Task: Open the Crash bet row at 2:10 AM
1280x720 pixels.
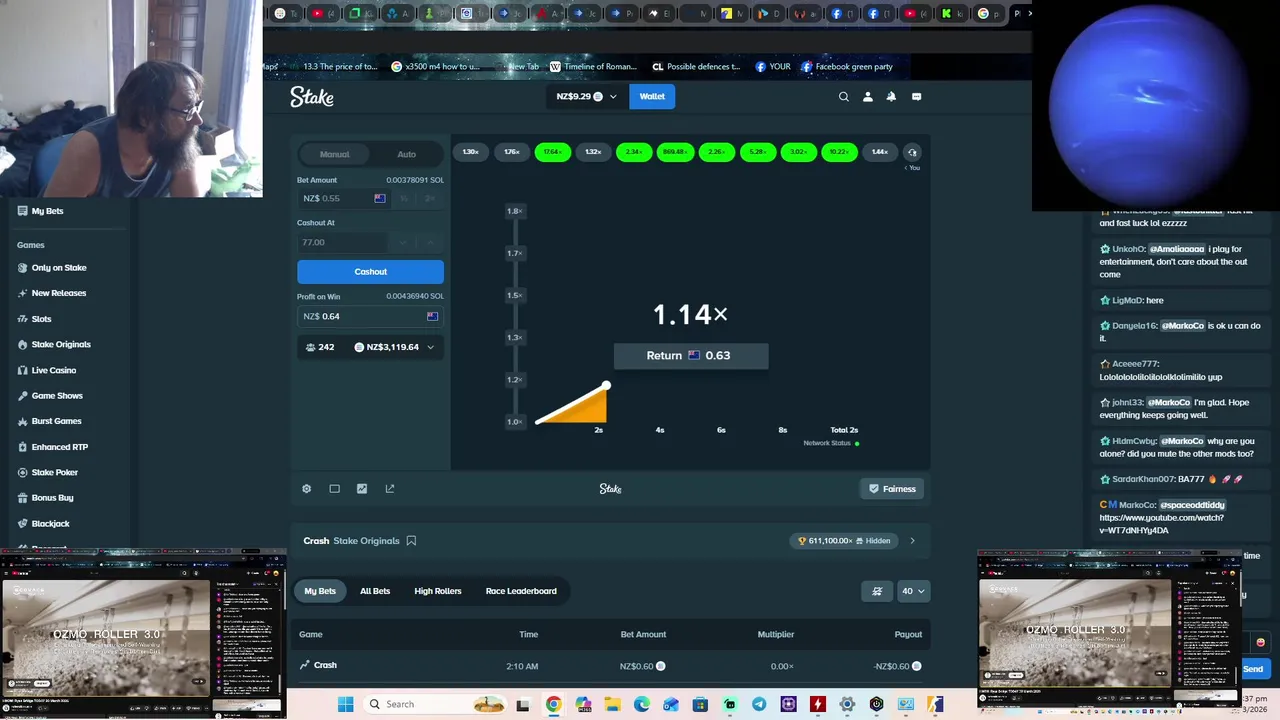Action: [610, 666]
